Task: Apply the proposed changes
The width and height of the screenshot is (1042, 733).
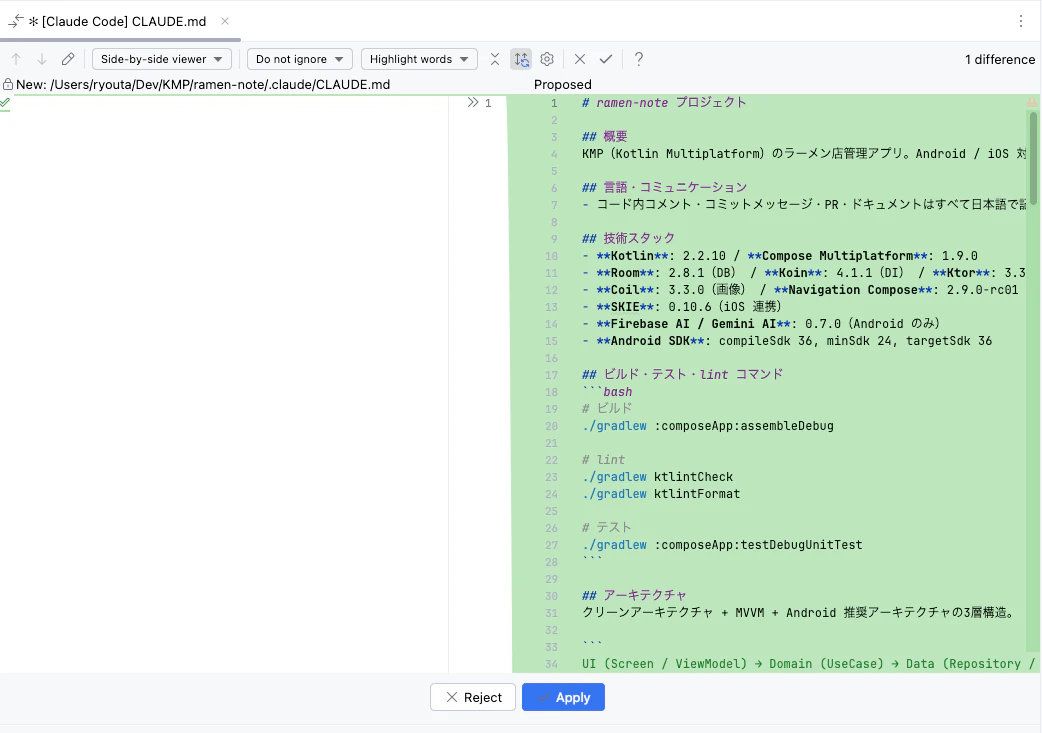Action: click(x=563, y=697)
